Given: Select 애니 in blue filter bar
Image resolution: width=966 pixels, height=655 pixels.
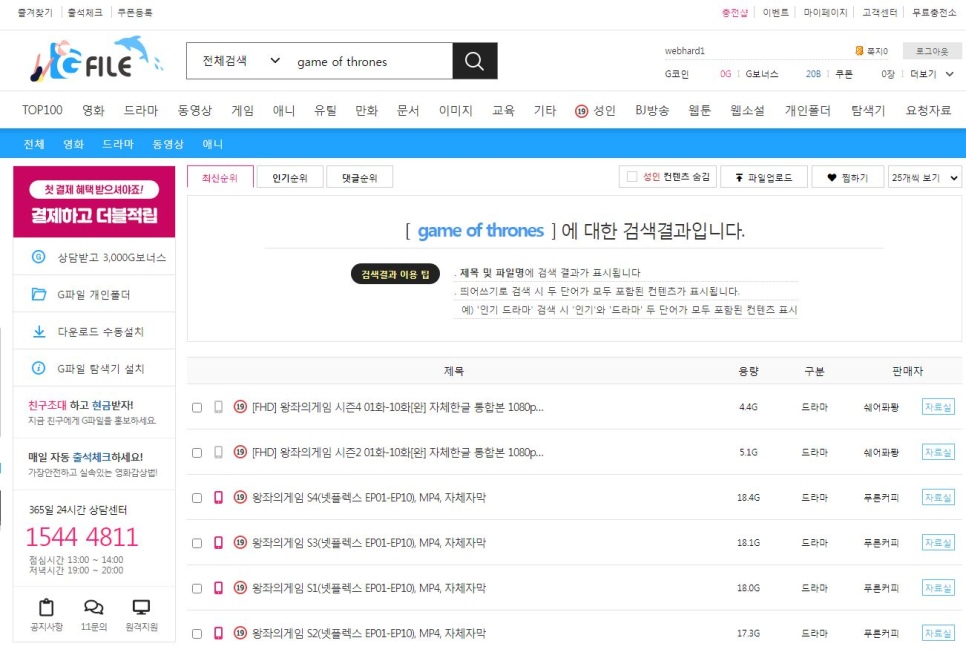Looking at the screenshot, I should click(x=213, y=144).
